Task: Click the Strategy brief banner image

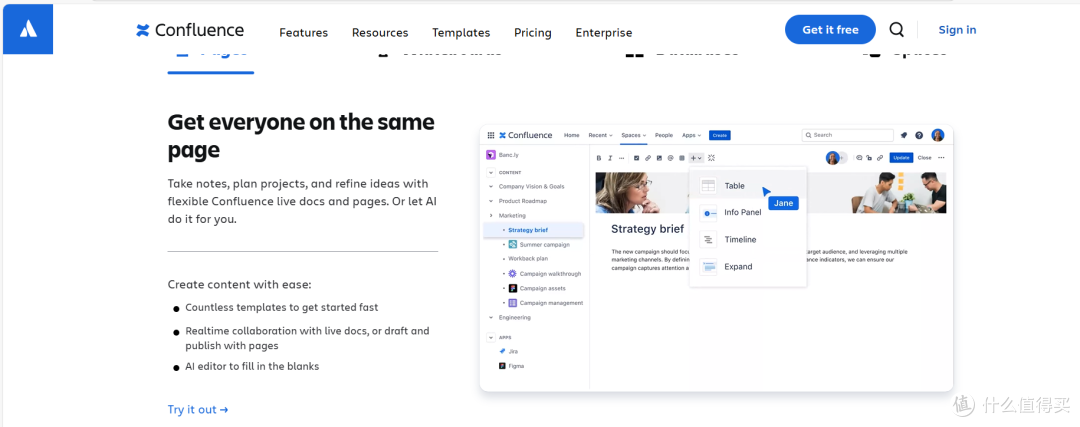Action: [771, 193]
